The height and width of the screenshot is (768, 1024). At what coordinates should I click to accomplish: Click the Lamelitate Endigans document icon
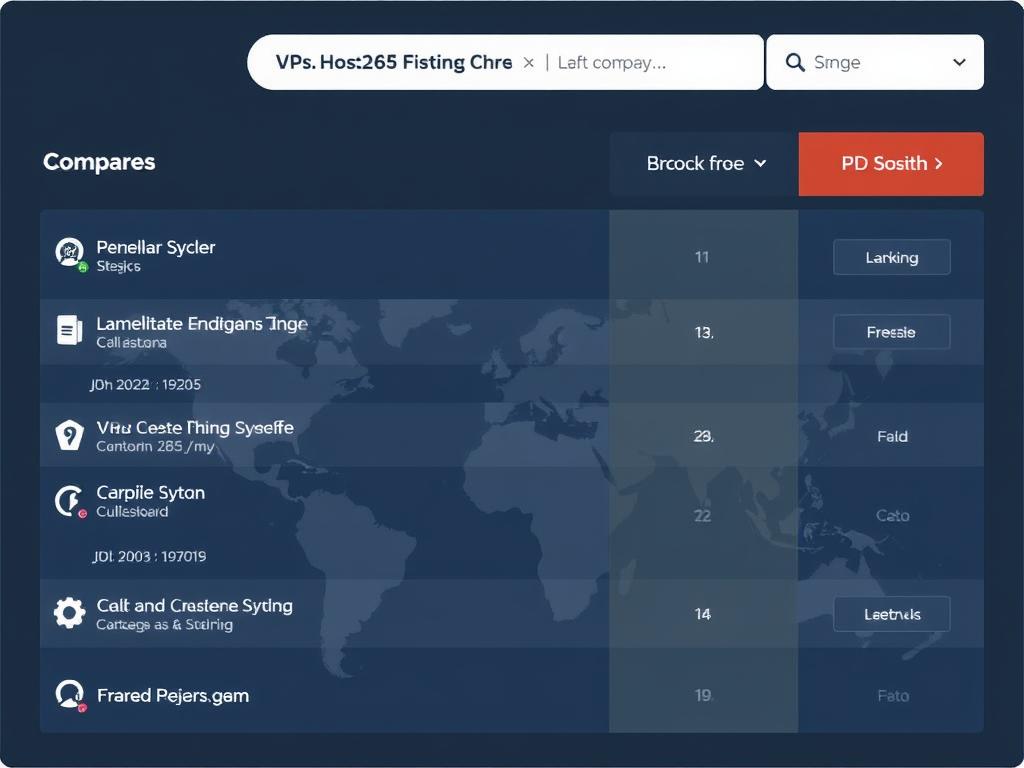pyautogui.click(x=69, y=330)
